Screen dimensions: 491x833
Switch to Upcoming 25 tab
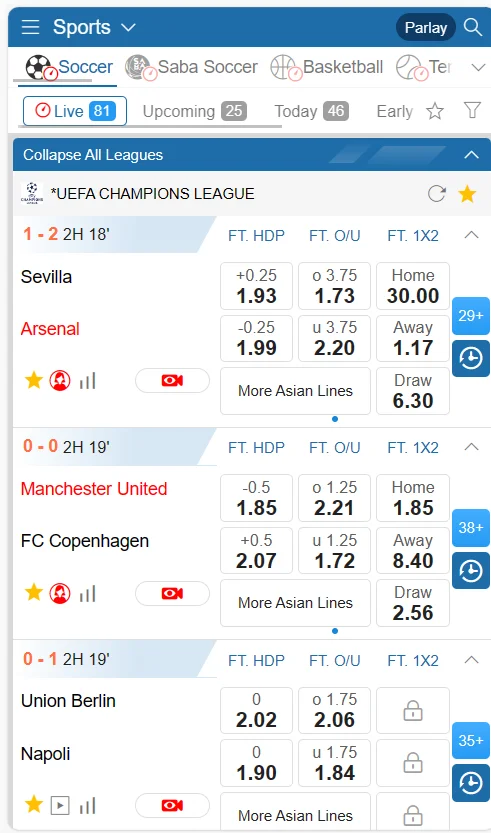pyautogui.click(x=194, y=111)
